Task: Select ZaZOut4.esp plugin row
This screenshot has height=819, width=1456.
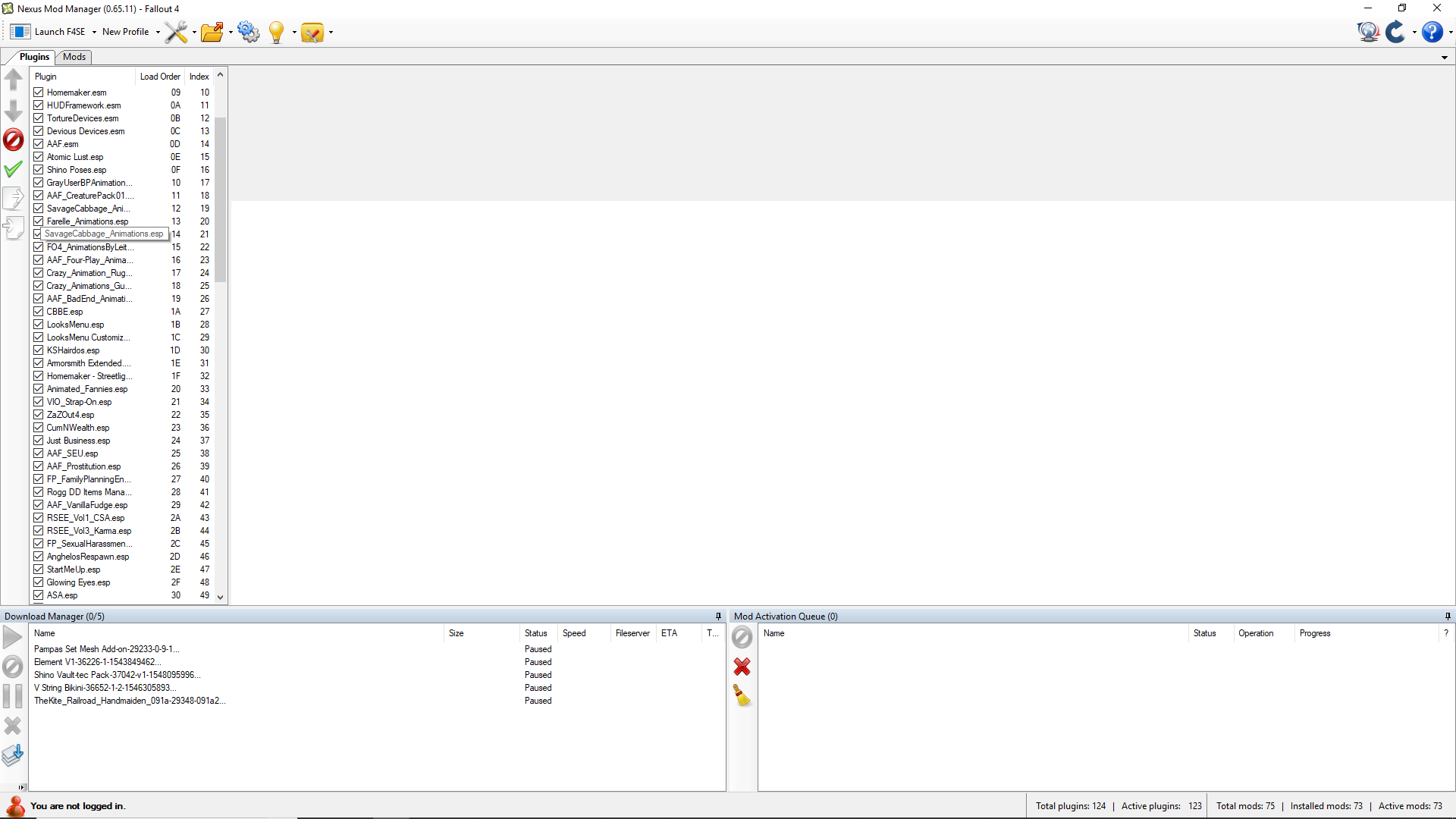Action: pos(121,415)
